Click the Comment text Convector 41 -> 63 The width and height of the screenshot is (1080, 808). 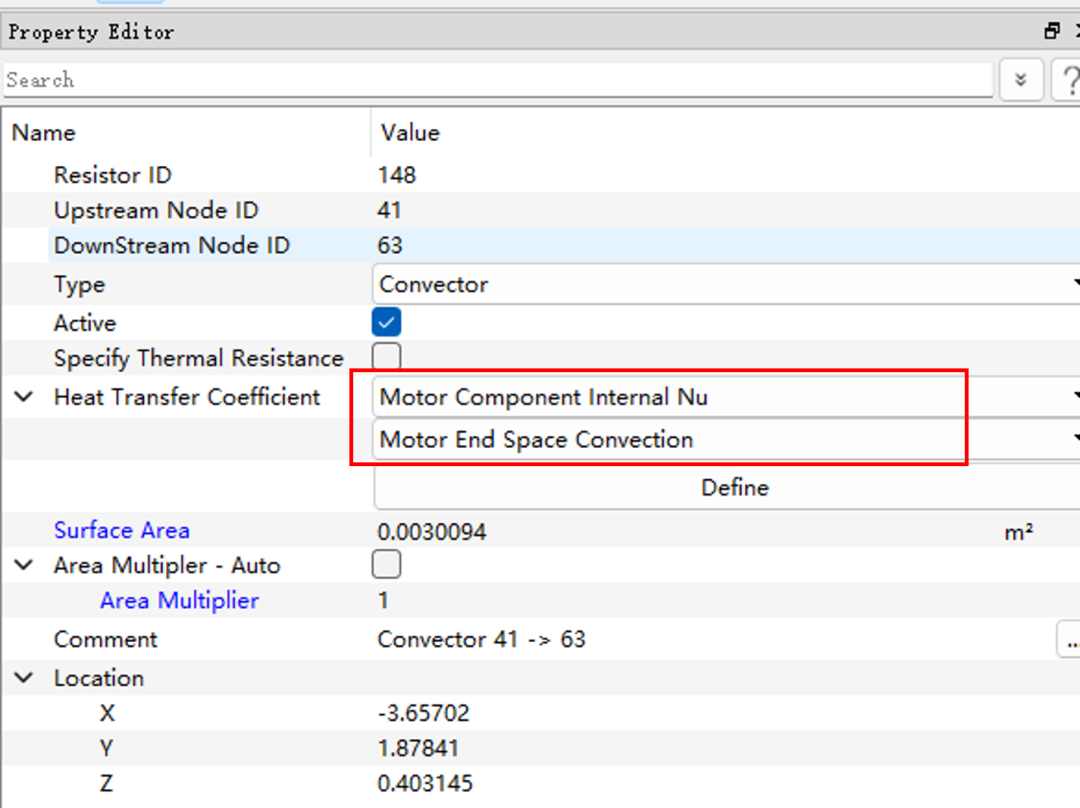(481, 639)
